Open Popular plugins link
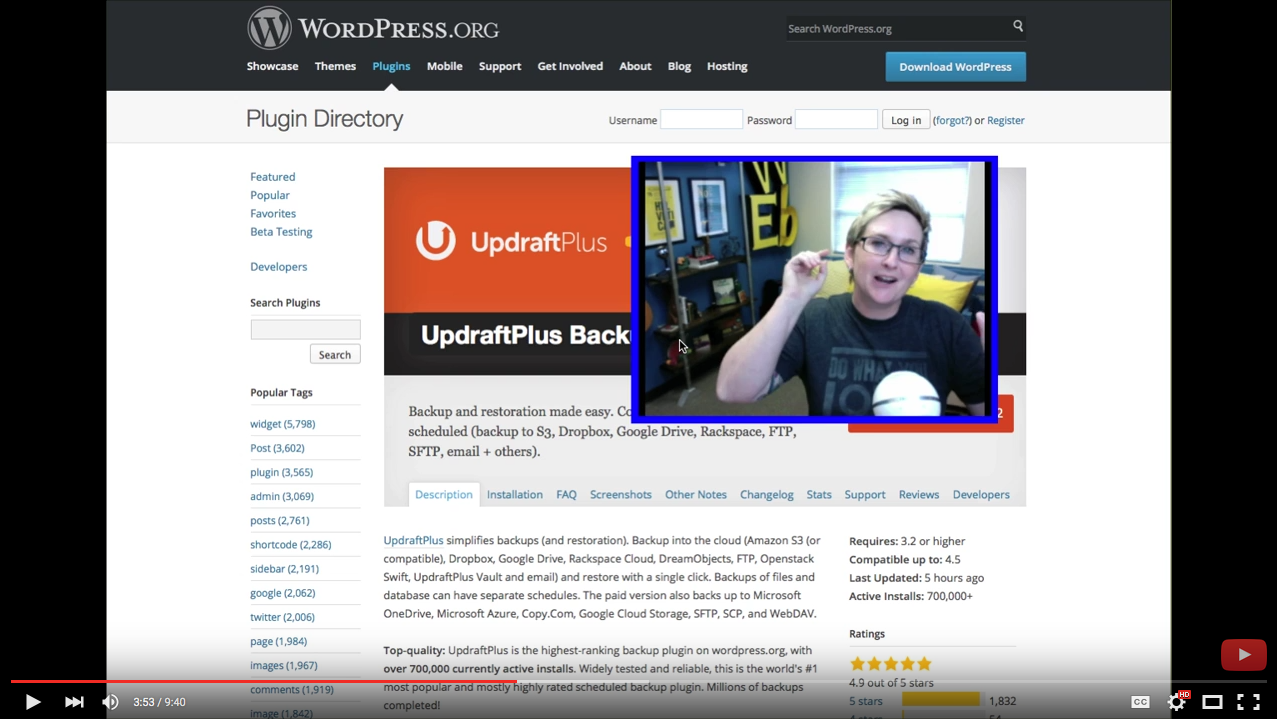The image size is (1277, 719). (270, 195)
